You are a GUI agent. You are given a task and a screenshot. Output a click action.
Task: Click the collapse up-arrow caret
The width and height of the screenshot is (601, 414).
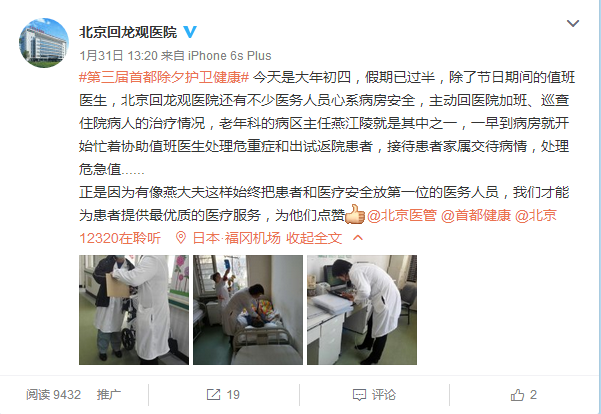(x=358, y=238)
